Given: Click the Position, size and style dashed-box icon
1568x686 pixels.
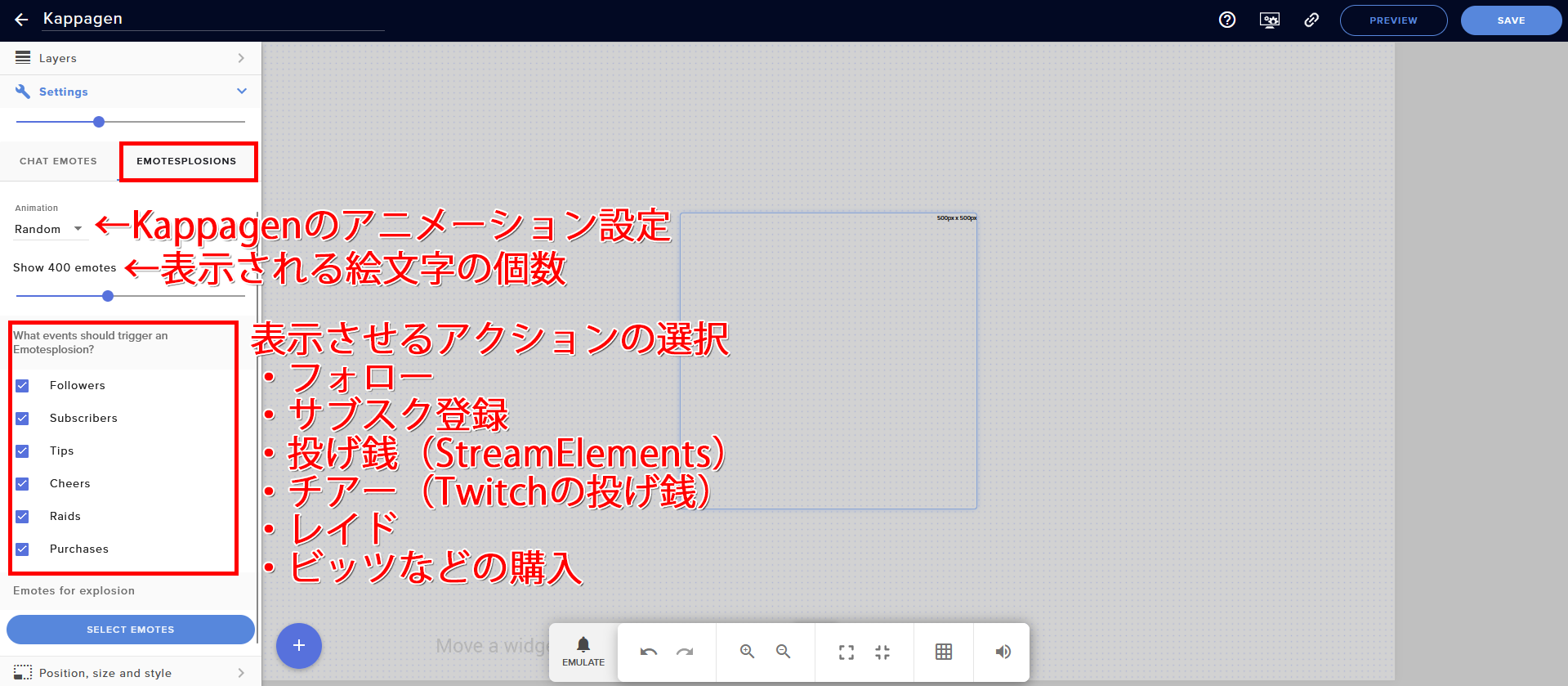Looking at the screenshot, I should [x=23, y=673].
